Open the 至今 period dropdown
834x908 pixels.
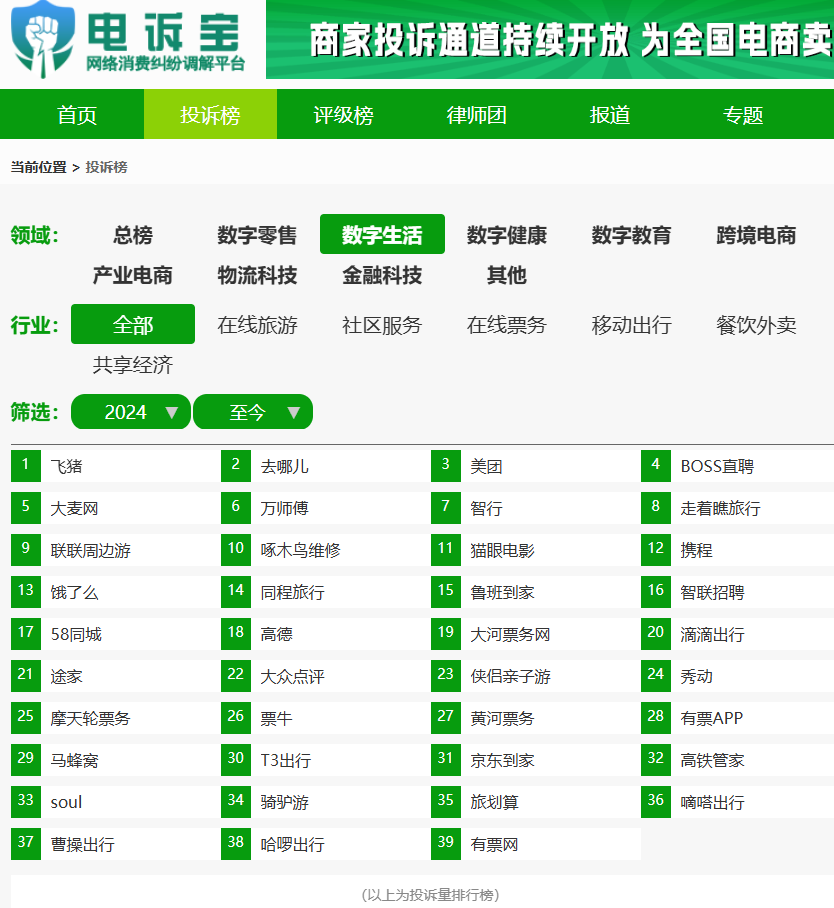click(253, 412)
